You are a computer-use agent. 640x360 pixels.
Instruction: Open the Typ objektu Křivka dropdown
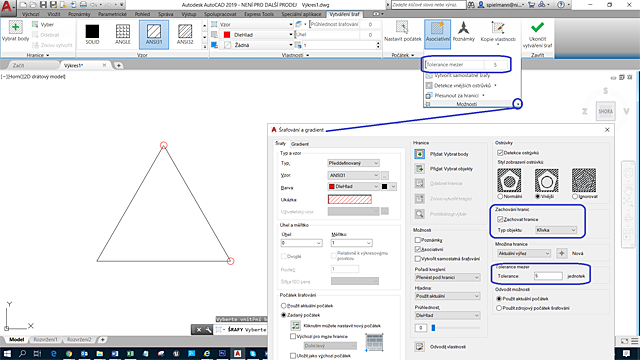tap(556, 230)
